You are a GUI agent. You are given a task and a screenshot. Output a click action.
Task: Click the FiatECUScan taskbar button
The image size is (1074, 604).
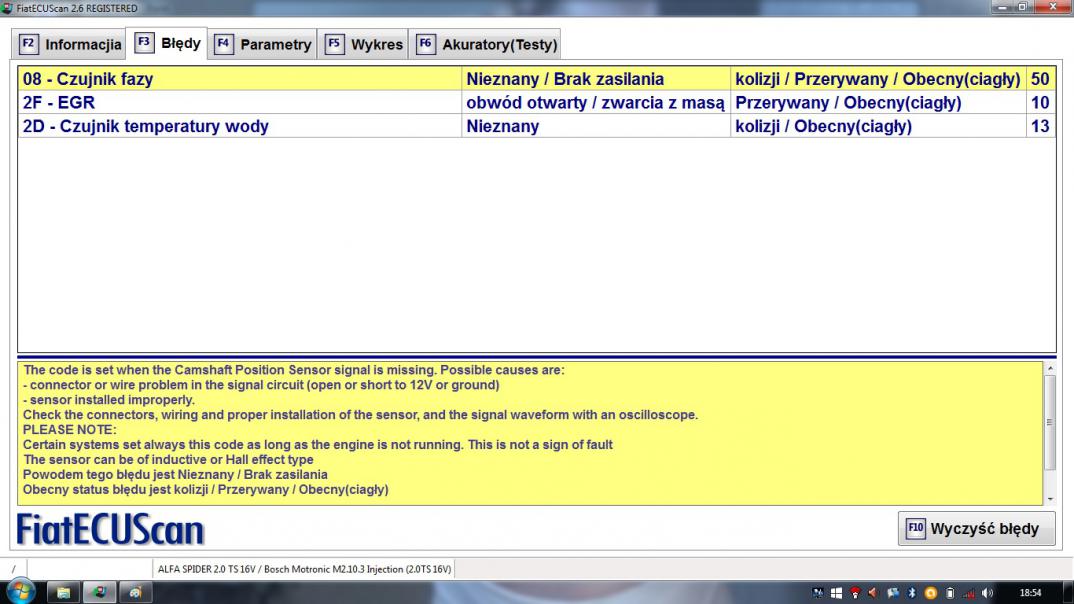99,592
